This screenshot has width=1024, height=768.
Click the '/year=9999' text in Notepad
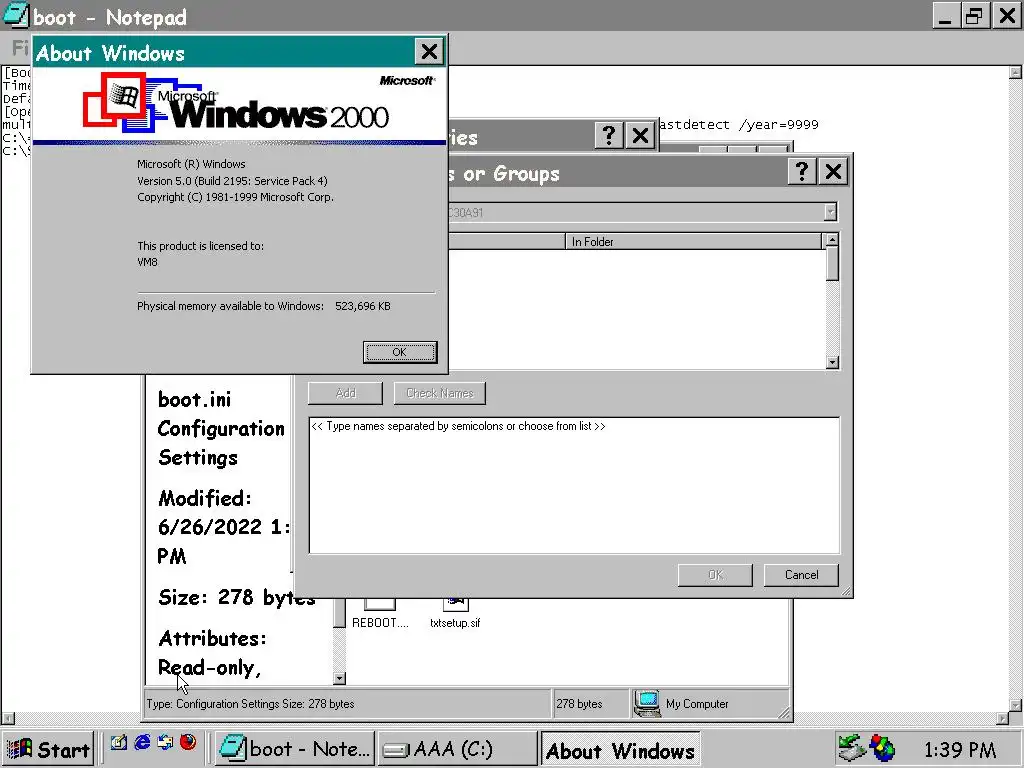point(778,125)
